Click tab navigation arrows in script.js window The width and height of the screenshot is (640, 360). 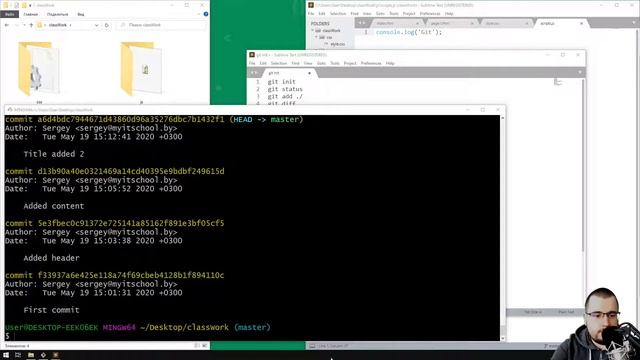[x=361, y=23]
